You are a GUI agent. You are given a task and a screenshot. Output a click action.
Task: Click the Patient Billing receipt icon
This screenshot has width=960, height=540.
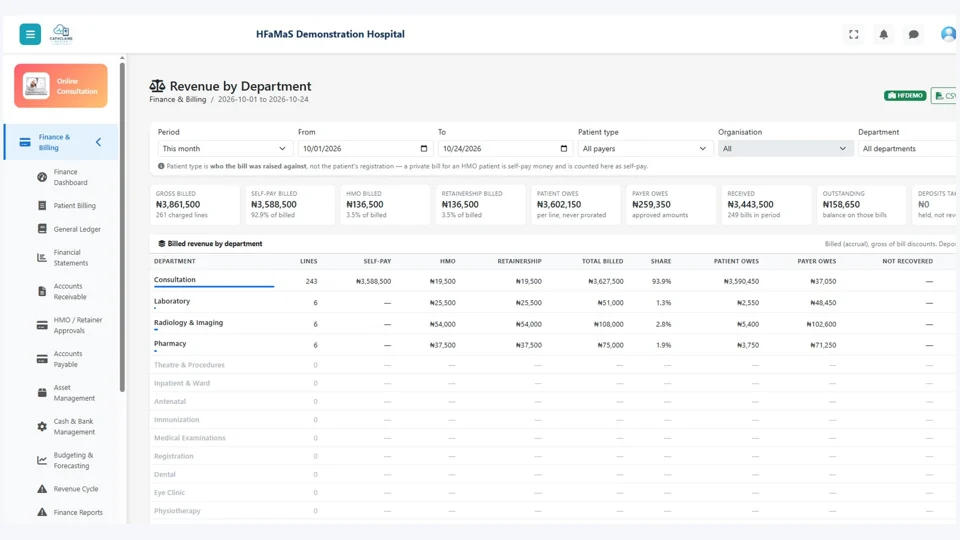pyautogui.click(x=42, y=206)
